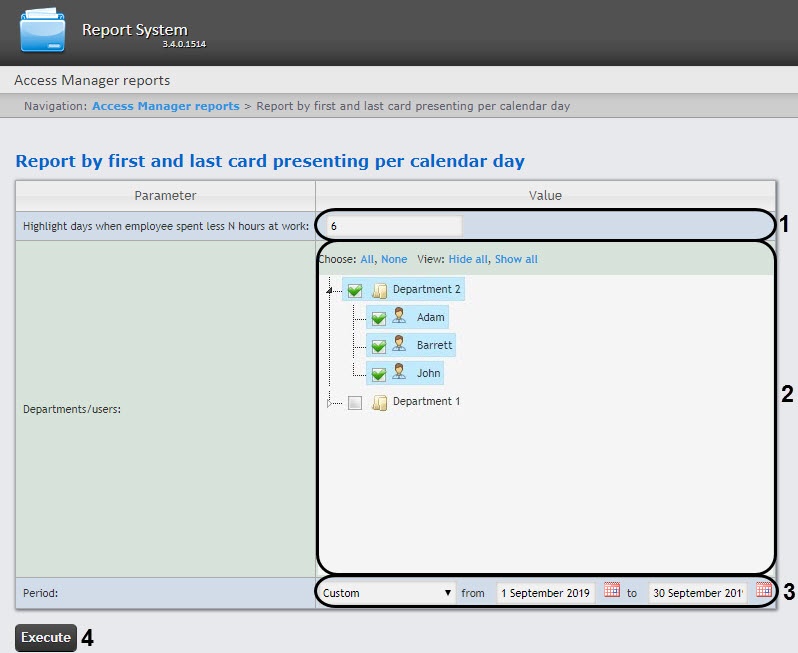Click the 'Parameter' column header
This screenshot has width=798, height=653.
click(165, 195)
